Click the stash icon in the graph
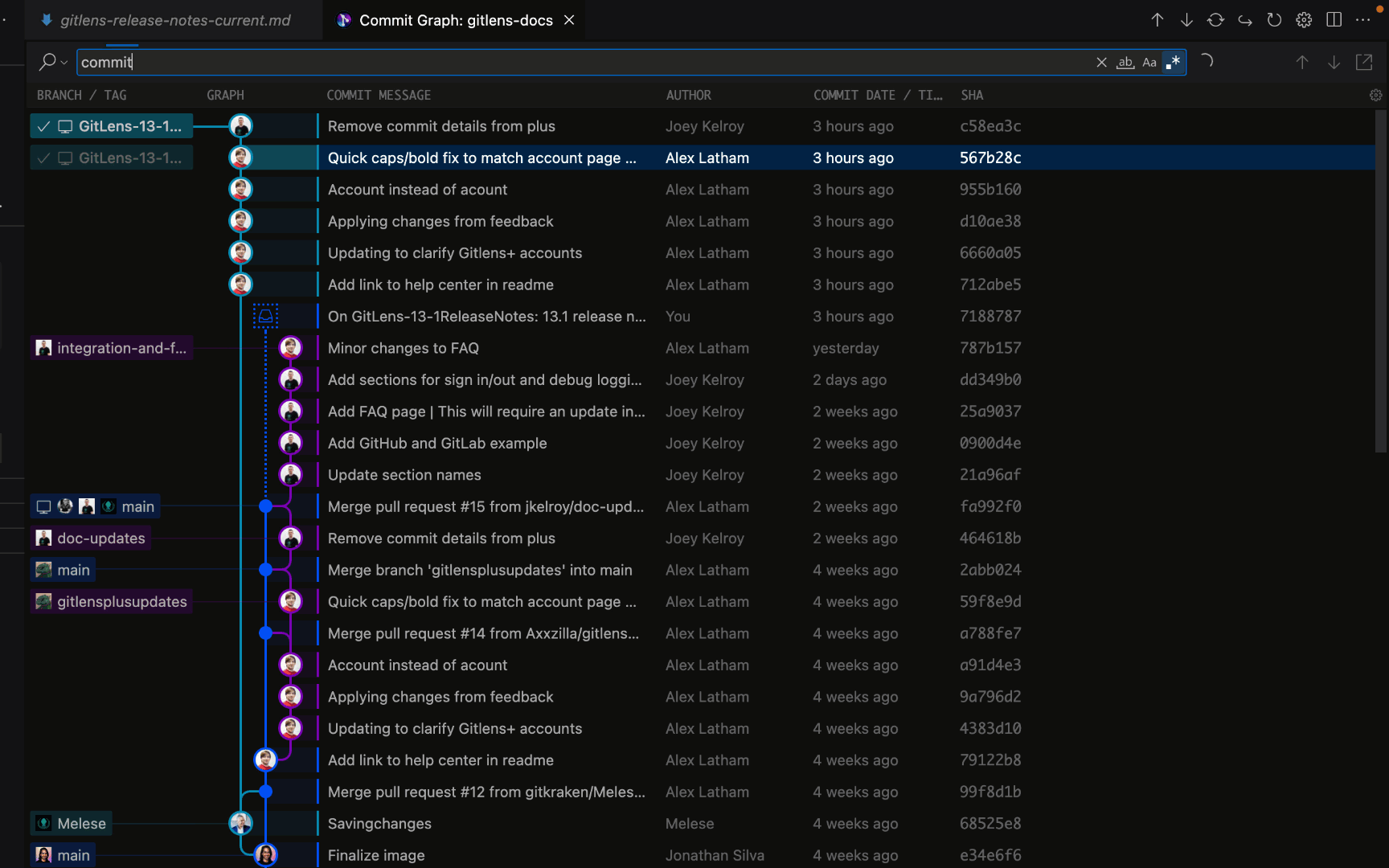This screenshot has width=1389, height=868. click(x=265, y=316)
